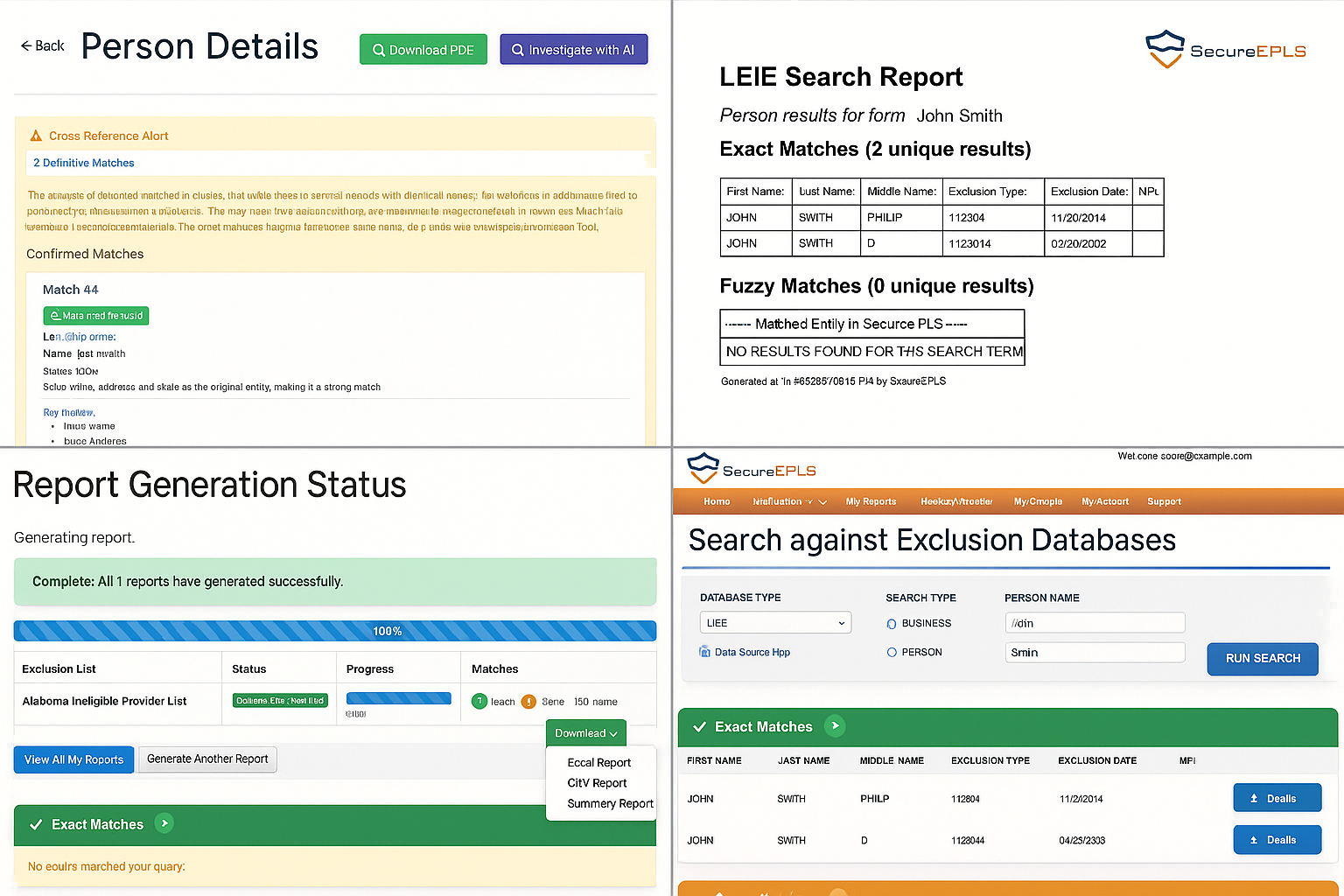Click the SecureEPLS shield logo in the report
This screenshot has width=1344, height=896.
(x=1165, y=49)
